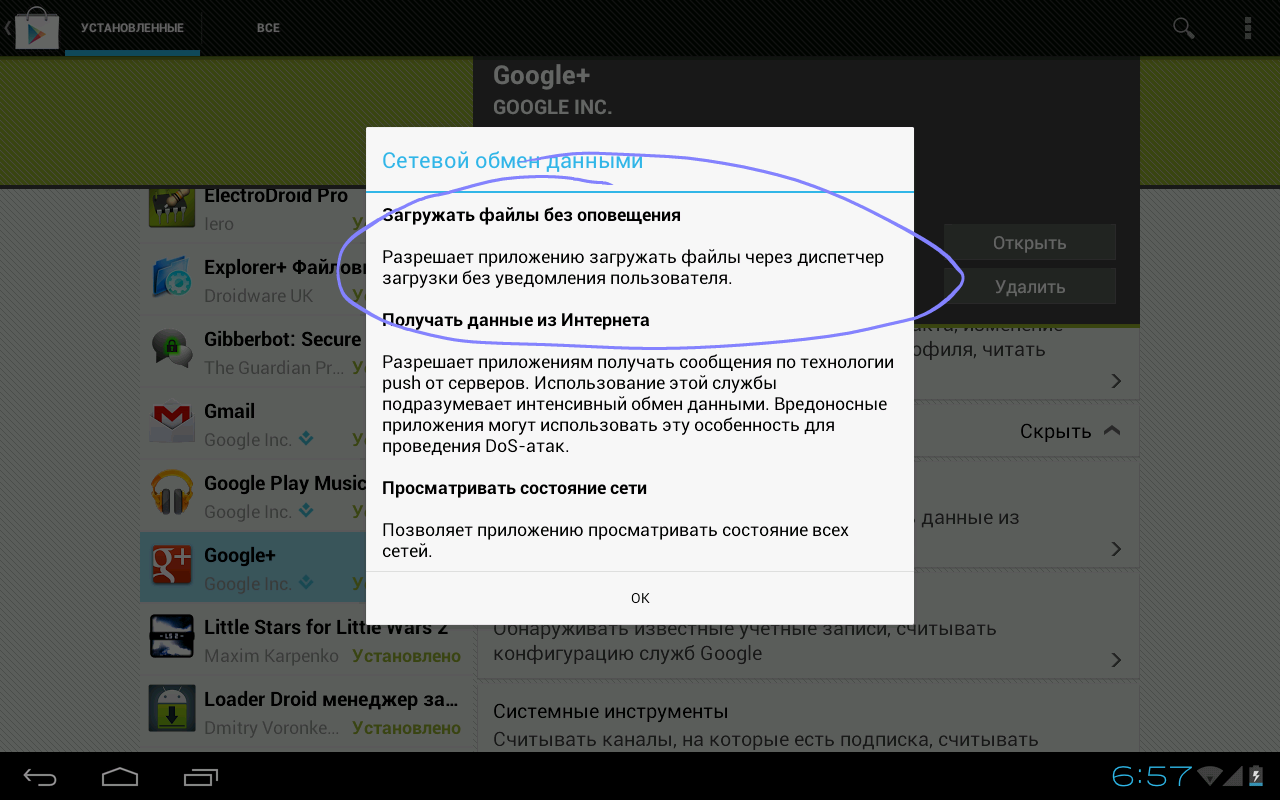Tap 'Просматривать состояние сети' permission heading
1280x800 pixels.
[514, 488]
